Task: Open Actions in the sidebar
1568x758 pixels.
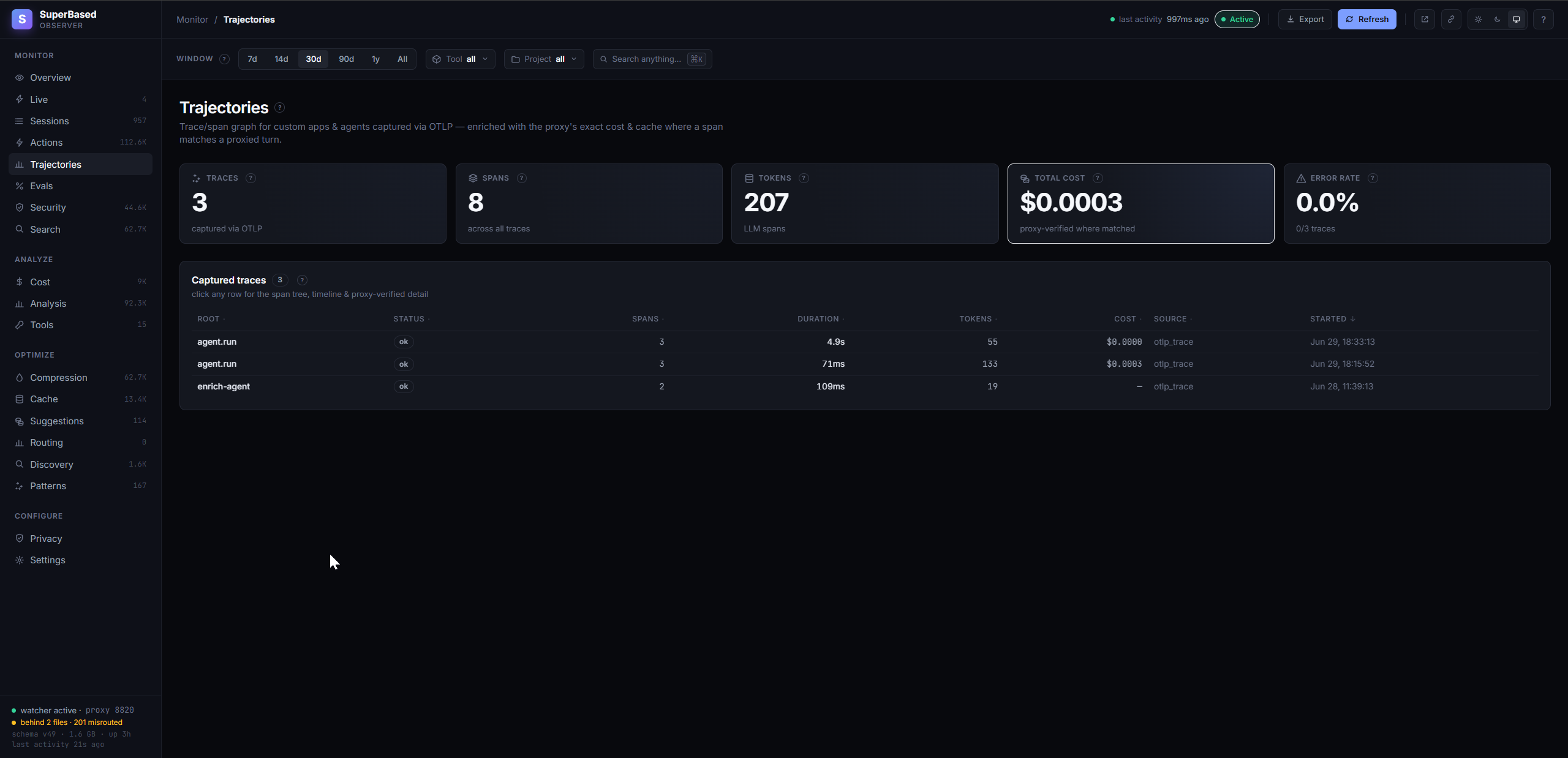Action: click(80, 143)
